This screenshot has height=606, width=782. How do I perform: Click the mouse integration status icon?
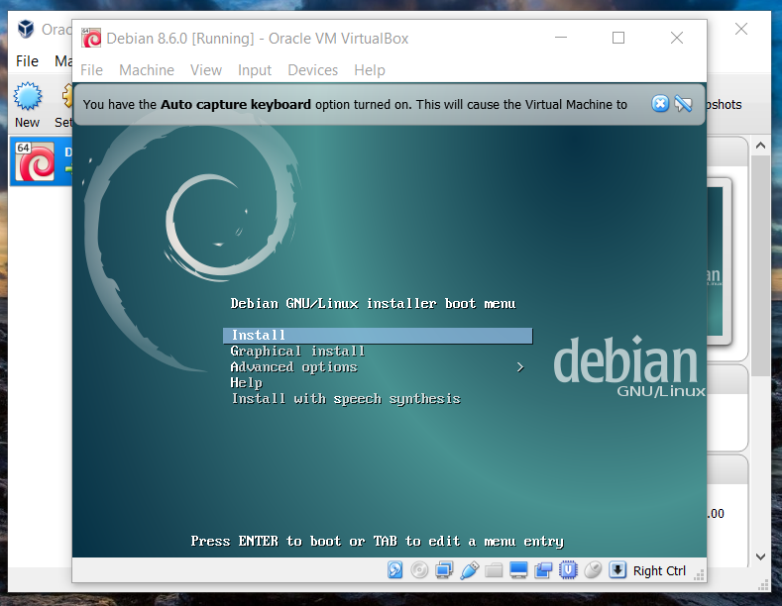tap(592, 570)
